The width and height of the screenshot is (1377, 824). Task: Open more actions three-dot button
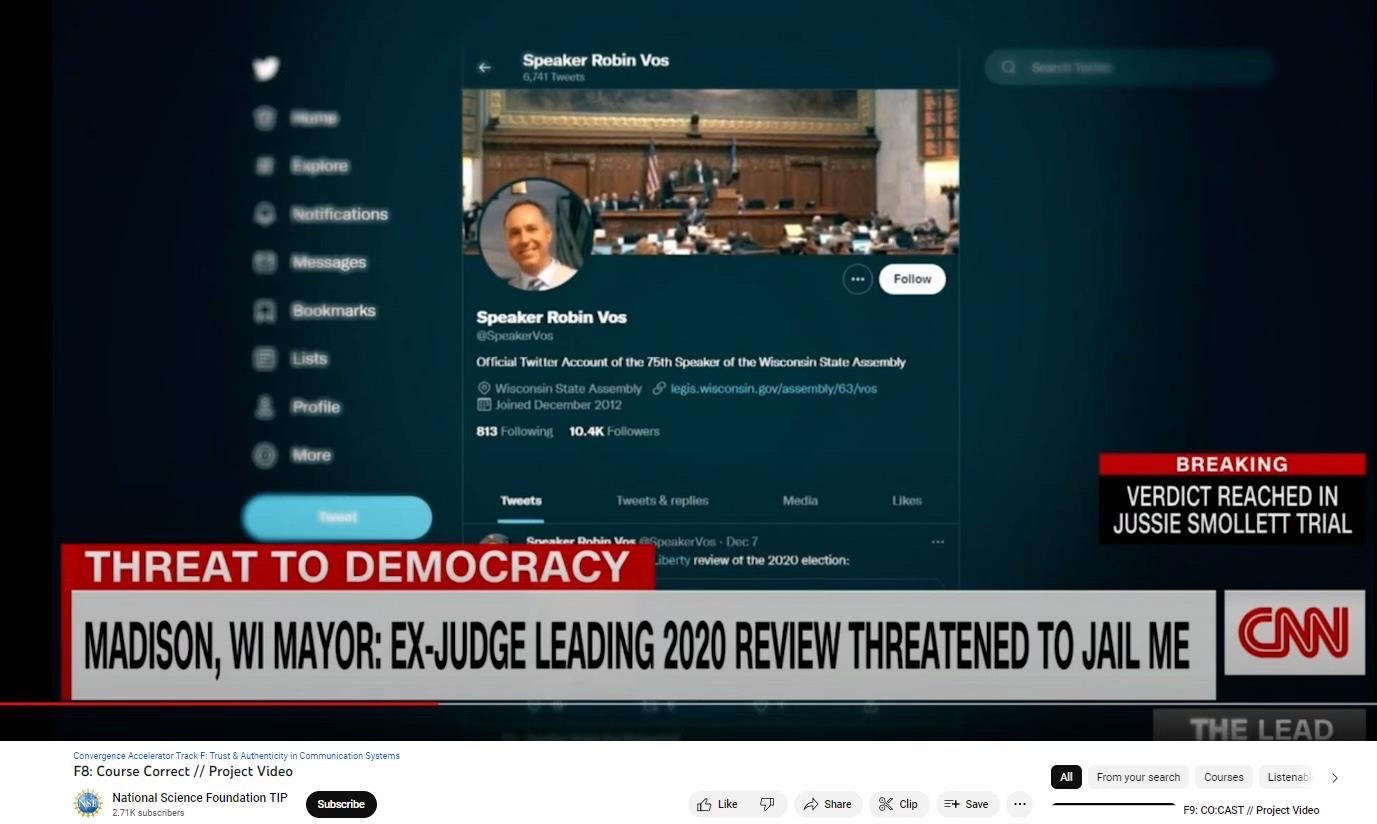pos(1019,804)
